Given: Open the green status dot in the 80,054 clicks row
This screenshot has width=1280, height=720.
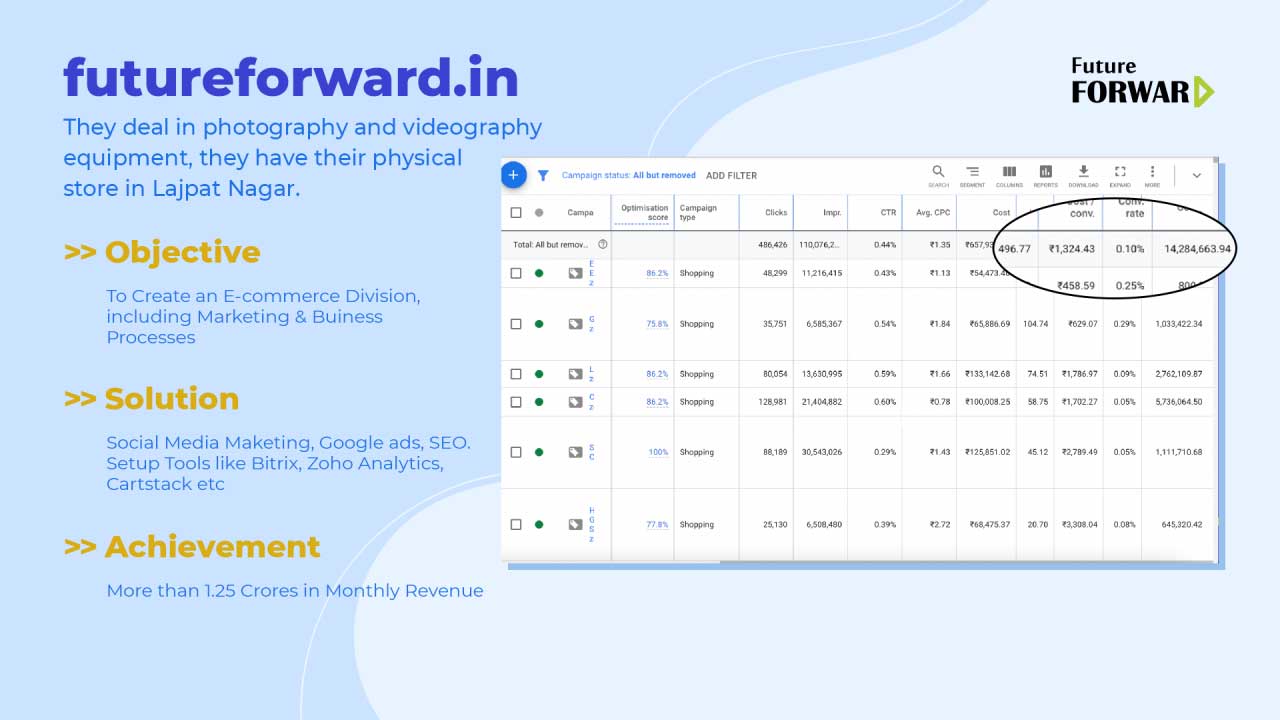Looking at the screenshot, I should coord(539,374).
